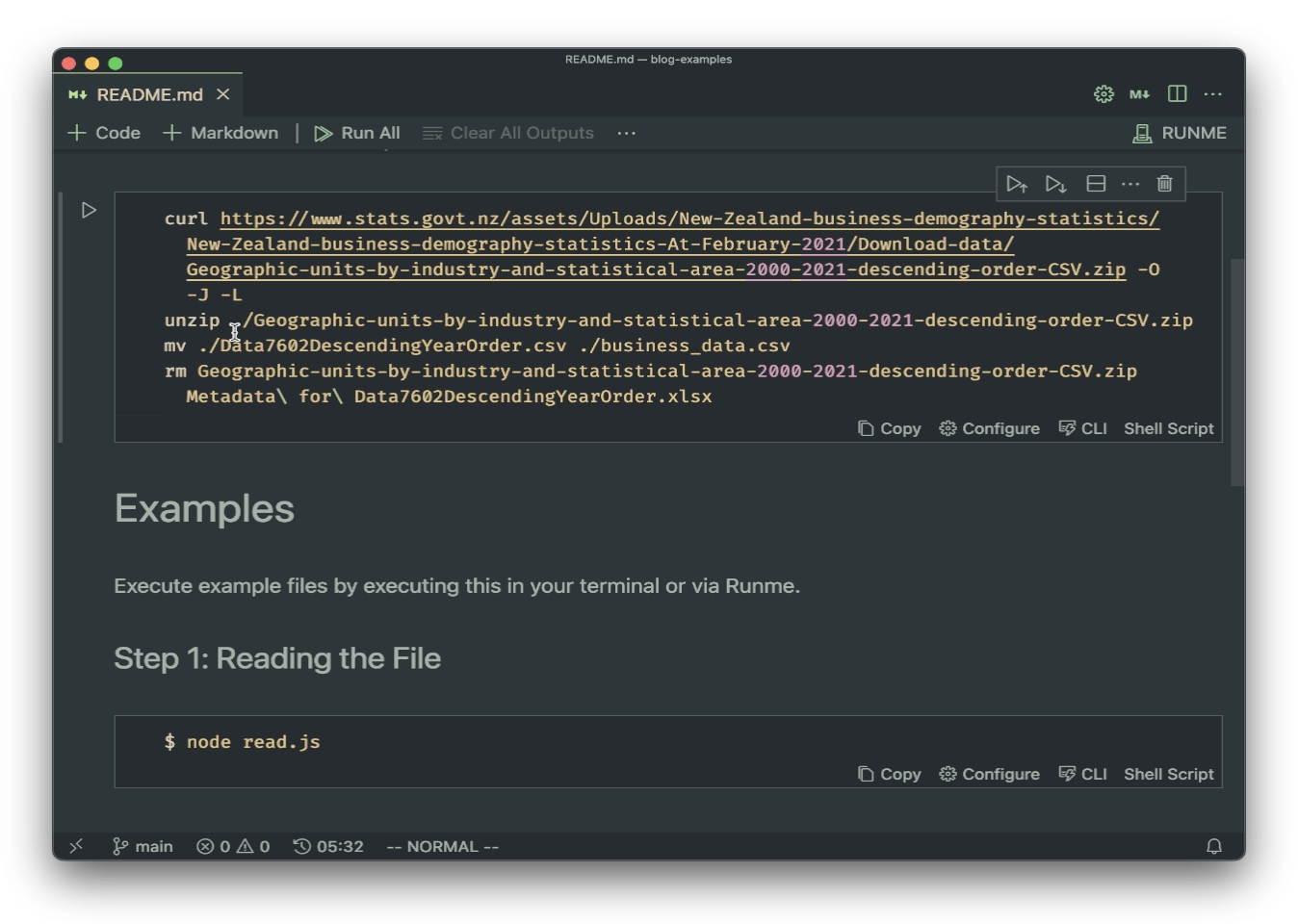
Task: Select the README.md tab
Action: click(147, 94)
